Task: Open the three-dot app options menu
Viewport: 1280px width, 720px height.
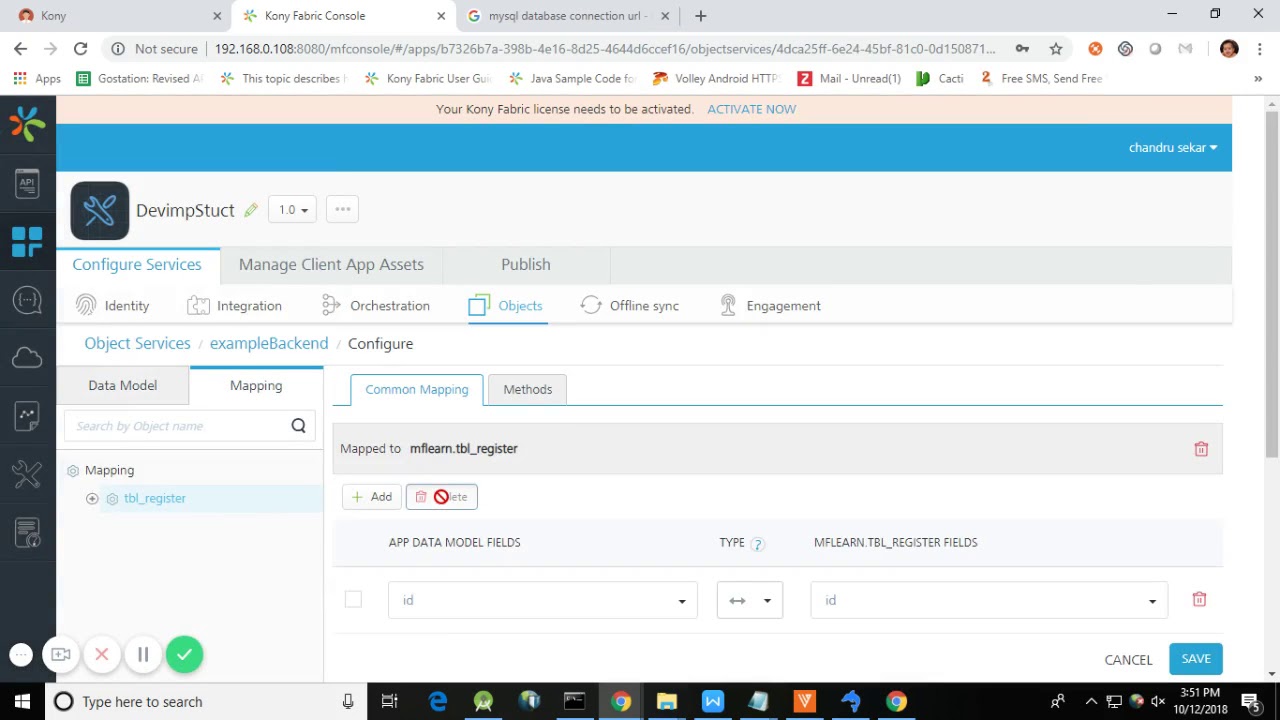Action: [x=342, y=209]
